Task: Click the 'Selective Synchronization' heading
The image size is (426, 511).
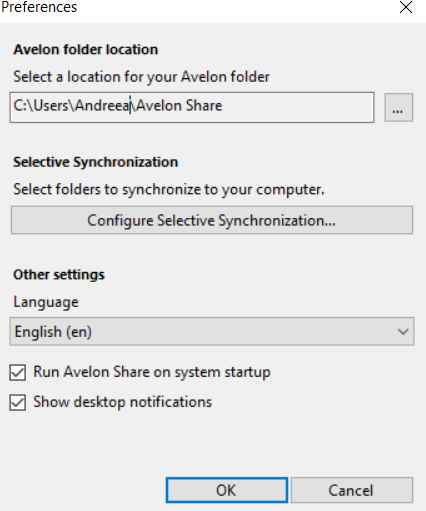Action: [96, 162]
